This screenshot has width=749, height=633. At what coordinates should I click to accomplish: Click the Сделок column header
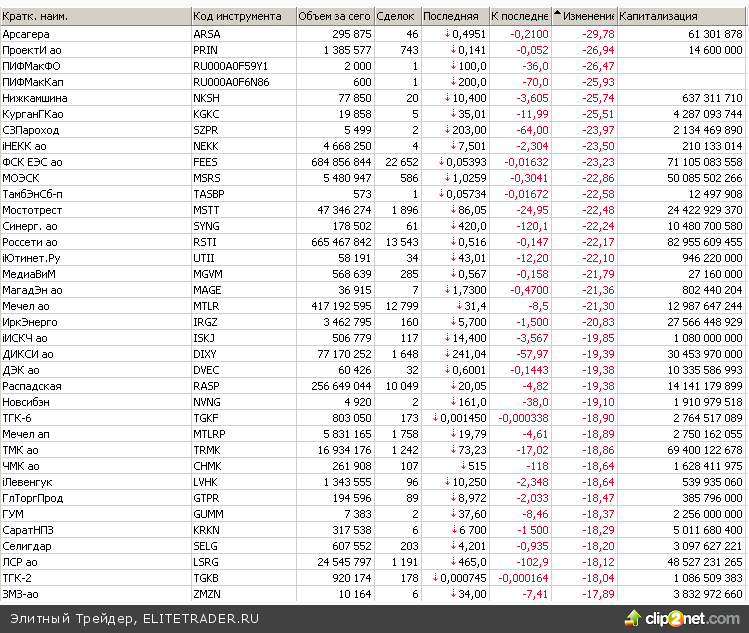click(x=398, y=16)
